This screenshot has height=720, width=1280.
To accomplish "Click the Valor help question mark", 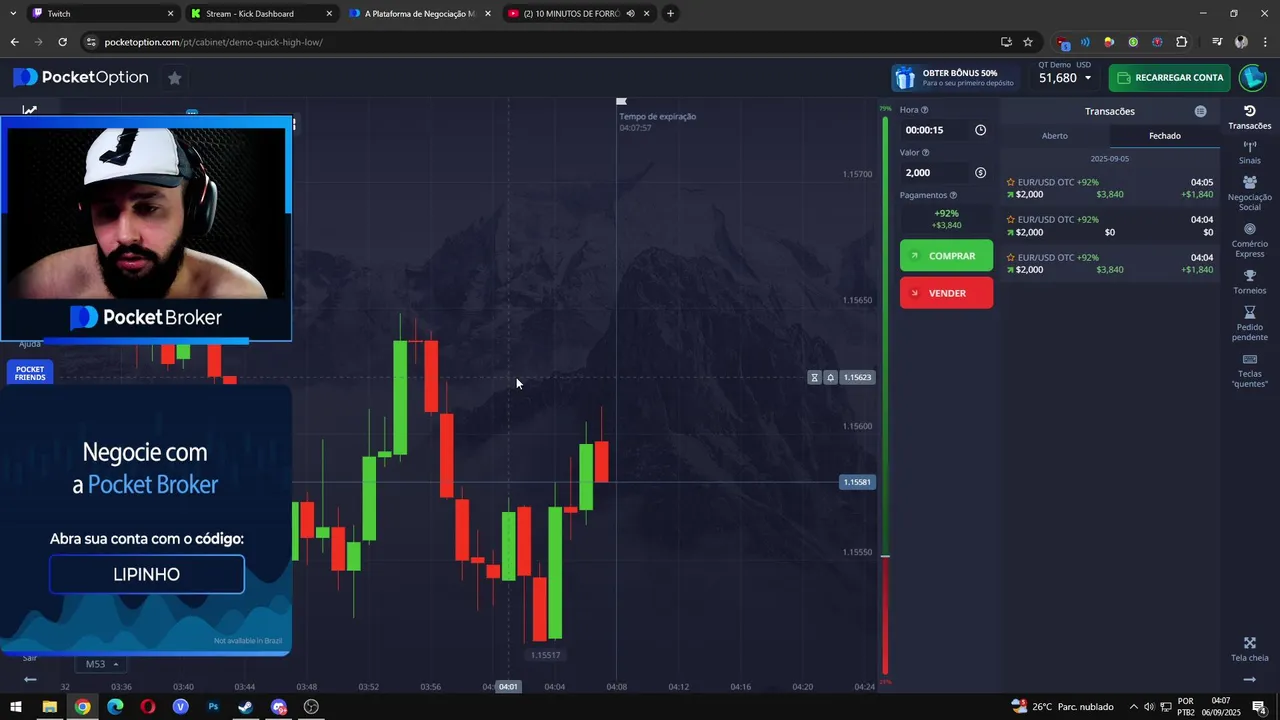I will coord(925,153).
